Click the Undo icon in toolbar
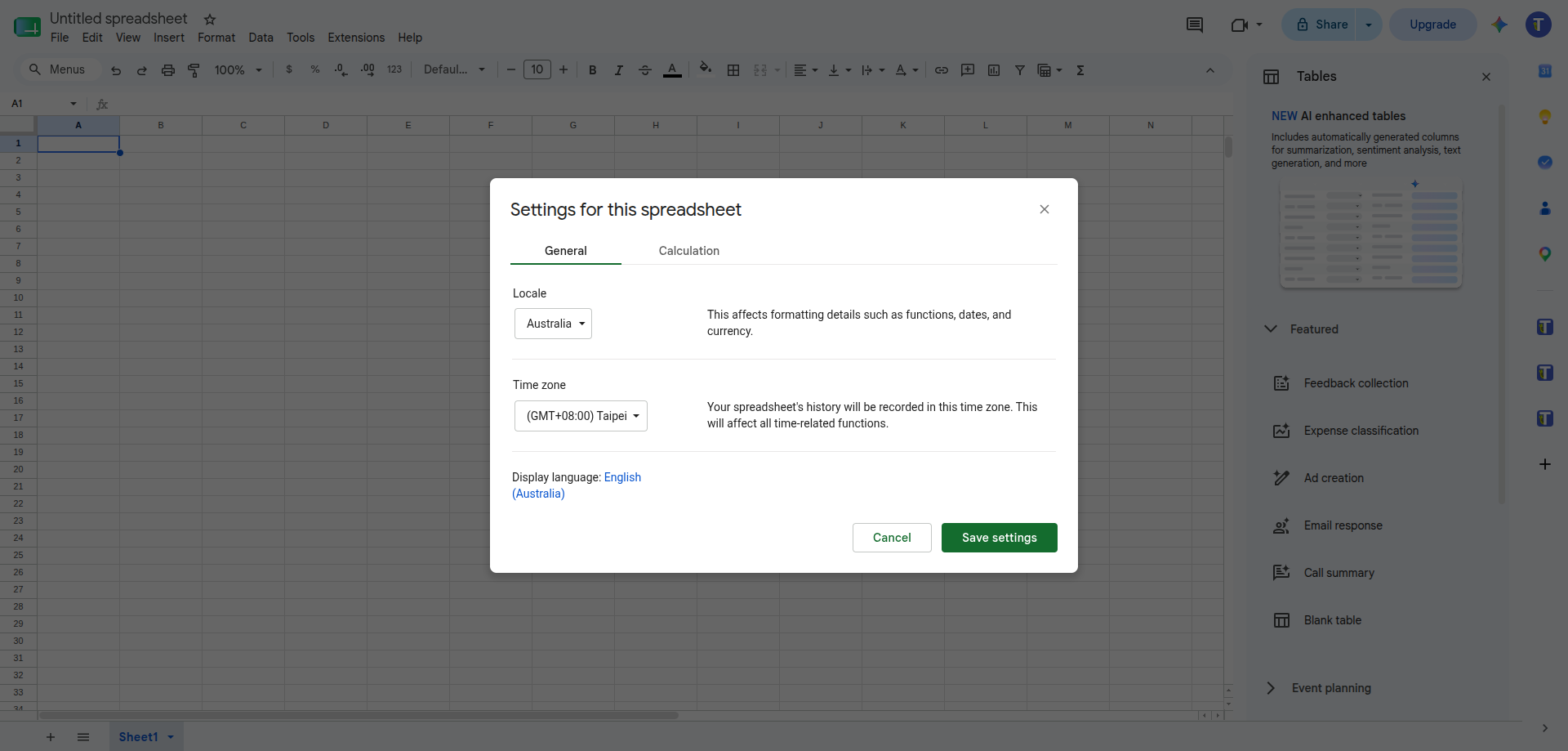 coord(116,70)
